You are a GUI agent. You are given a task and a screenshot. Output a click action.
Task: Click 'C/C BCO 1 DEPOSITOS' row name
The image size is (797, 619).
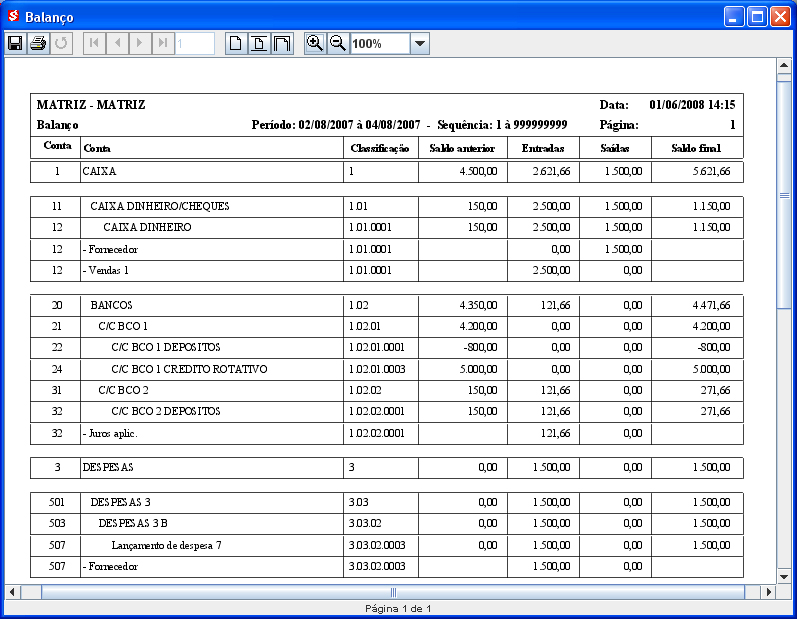(166, 347)
